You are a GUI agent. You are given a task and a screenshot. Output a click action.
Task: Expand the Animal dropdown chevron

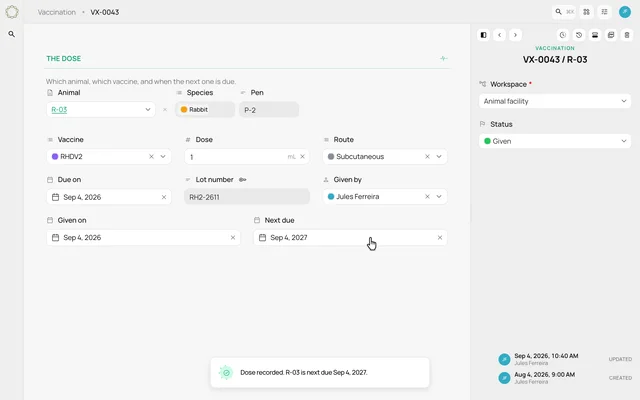148,109
